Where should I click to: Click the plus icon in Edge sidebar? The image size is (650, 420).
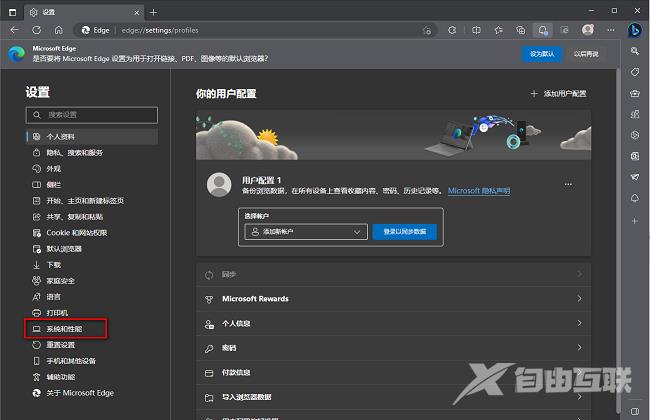(x=632, y=219)
